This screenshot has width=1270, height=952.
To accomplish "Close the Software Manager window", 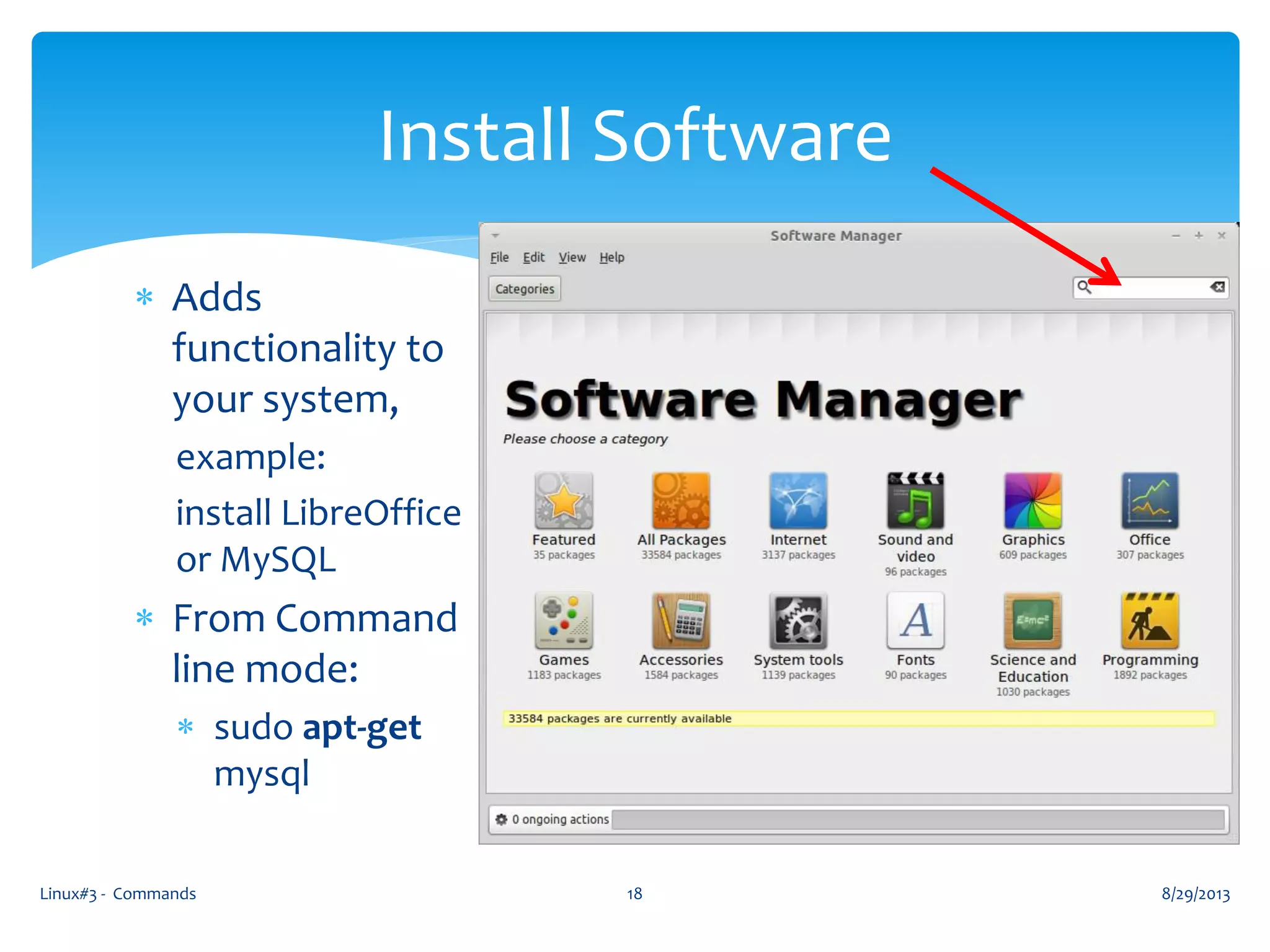I will coord(1222,236).
